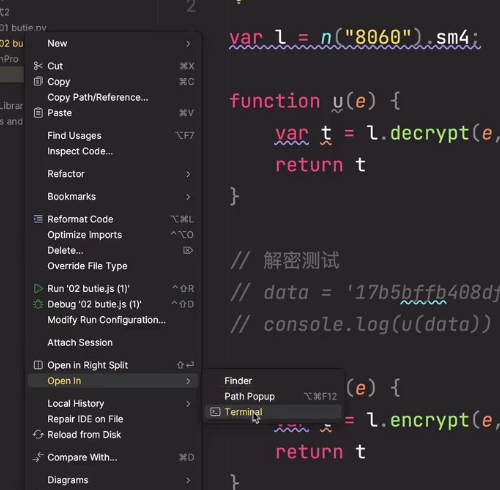
Task: Click the Cut scissors icon
Action: click(x=38, y=66)
